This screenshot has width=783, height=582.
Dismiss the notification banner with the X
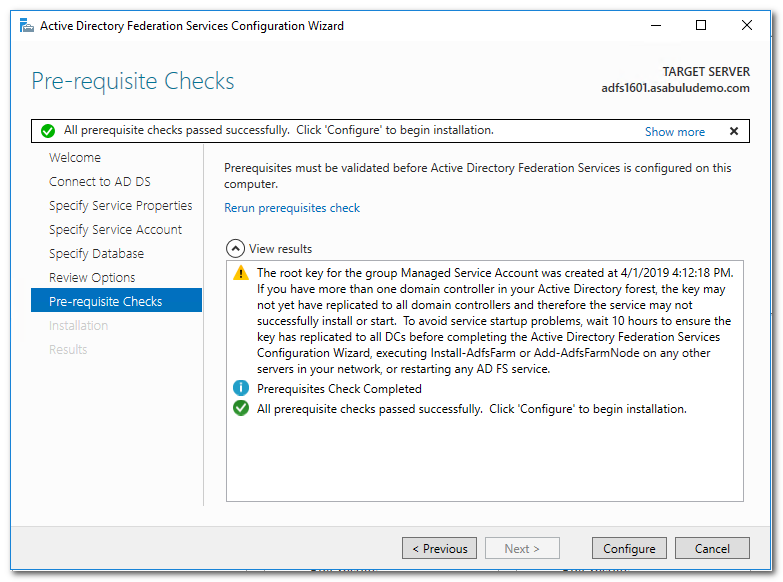[734, 131]
